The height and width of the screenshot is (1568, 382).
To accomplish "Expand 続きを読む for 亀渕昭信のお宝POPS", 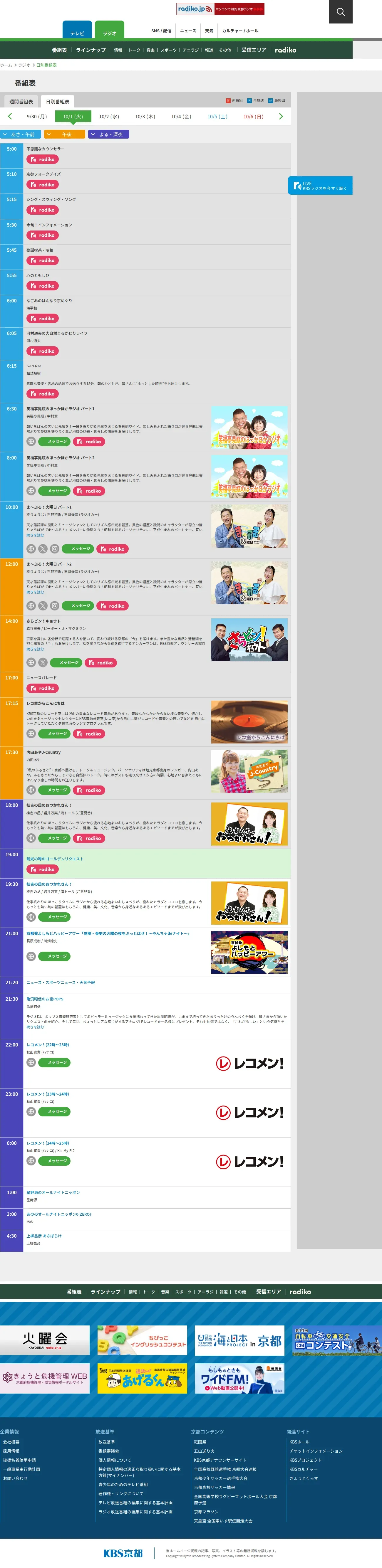I will pyautogui.click(x=35, y=1027).
